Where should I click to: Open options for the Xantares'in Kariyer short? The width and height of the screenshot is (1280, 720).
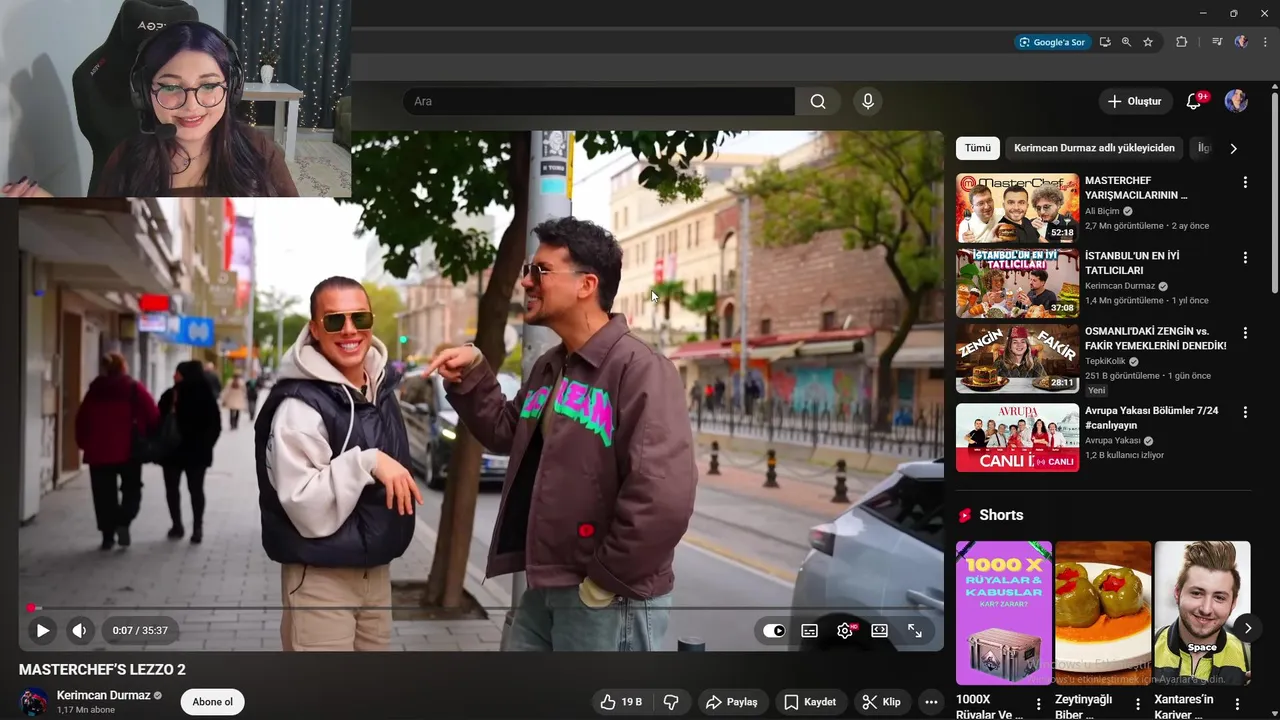pyautogui.click(x=1237, y=704)
